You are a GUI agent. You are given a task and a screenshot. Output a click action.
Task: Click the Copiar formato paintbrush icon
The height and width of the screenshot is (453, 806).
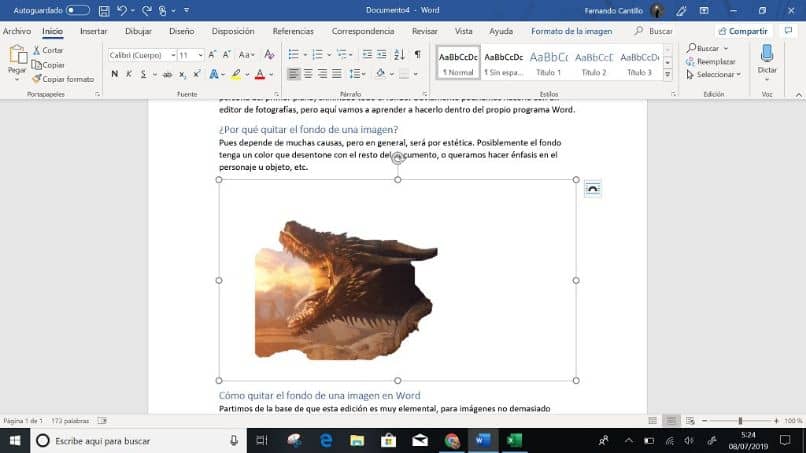(x=36, y=79)
